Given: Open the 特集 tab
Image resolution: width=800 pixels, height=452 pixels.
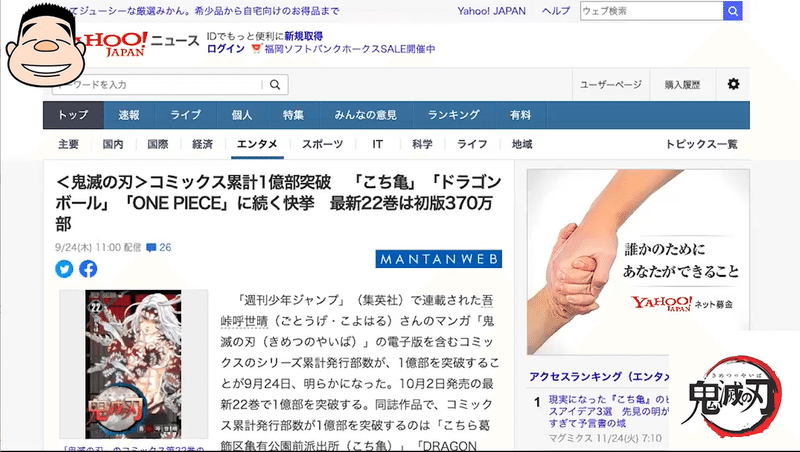Looking at the screenshot, I should click(294, 115).
